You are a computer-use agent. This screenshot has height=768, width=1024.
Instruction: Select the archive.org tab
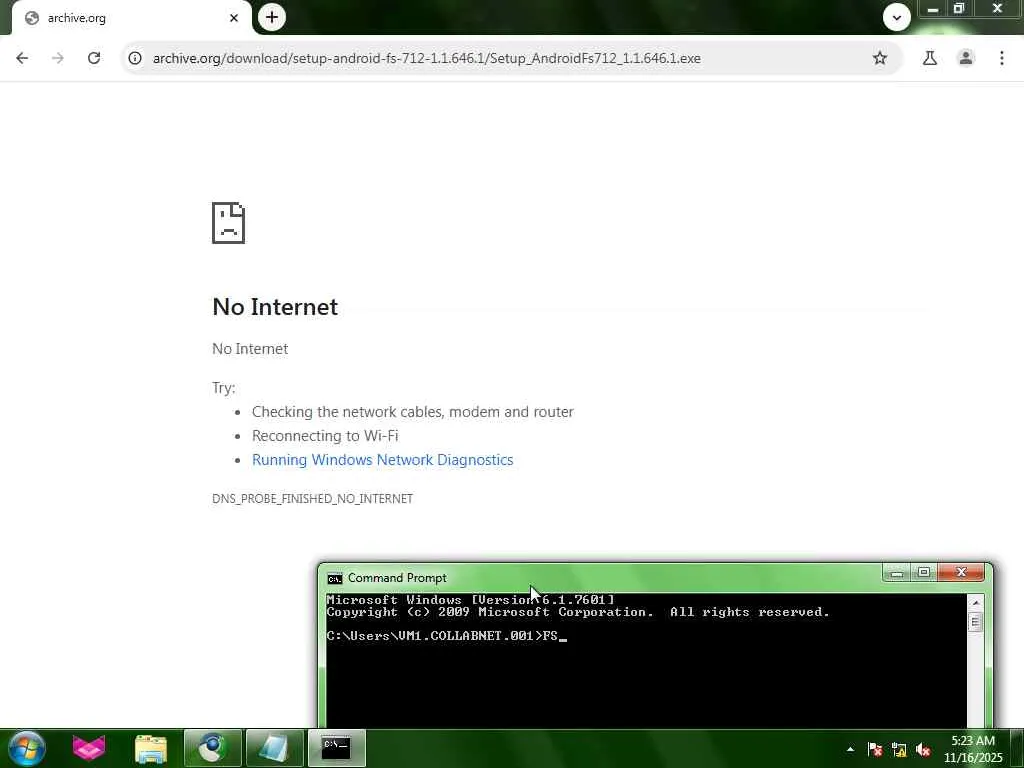click(131, 18)
